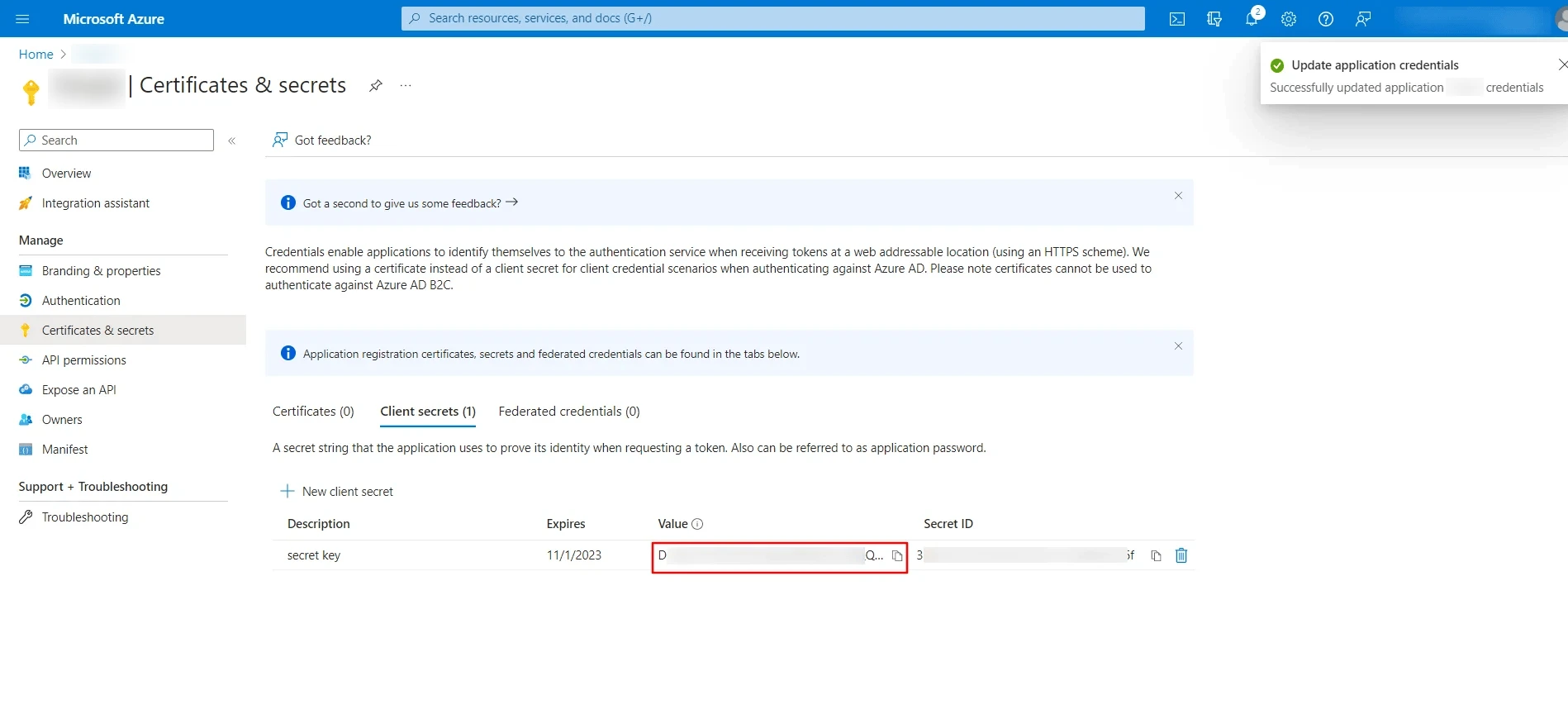Dismiss the feedback info banner
This screenshot has width=1568, height=719.
(1178, 196)
